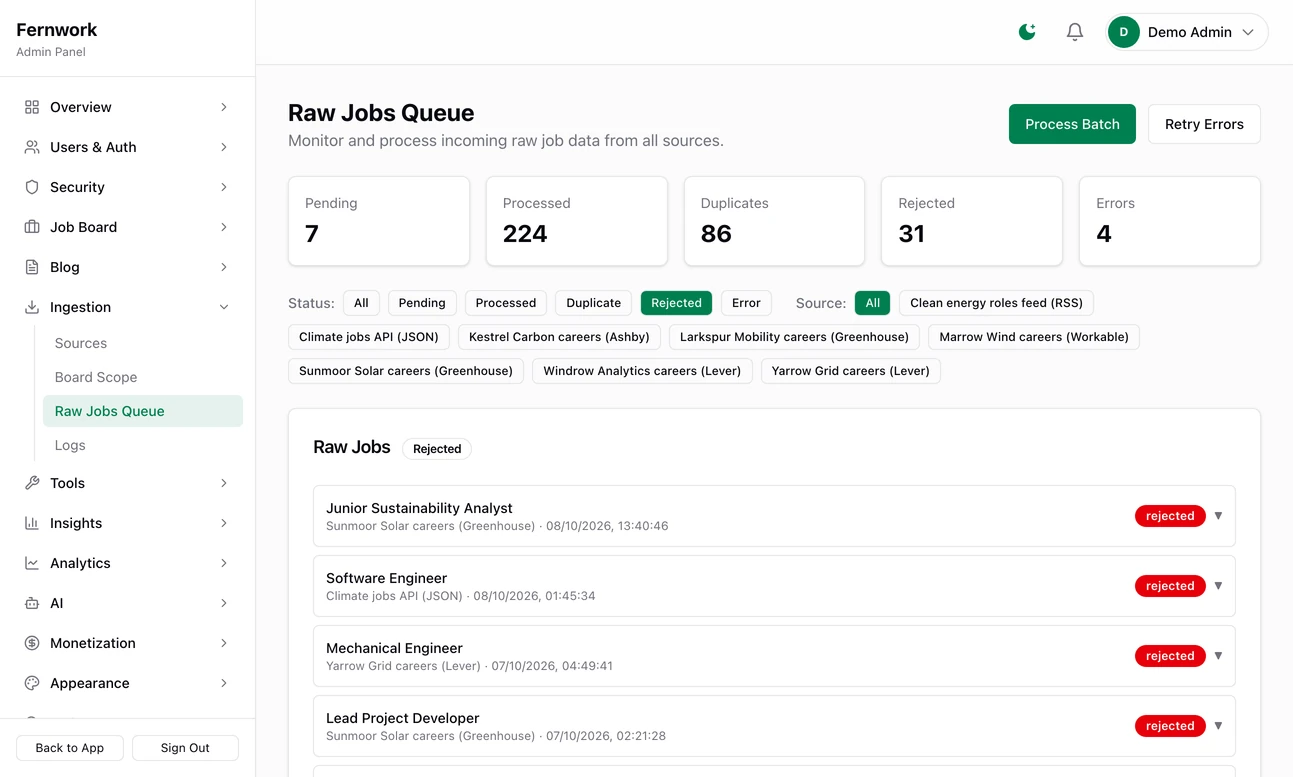The height and width of the screenshot is (777, 1293).
Task: Filter status by Processed
Action: click(506, 303)
